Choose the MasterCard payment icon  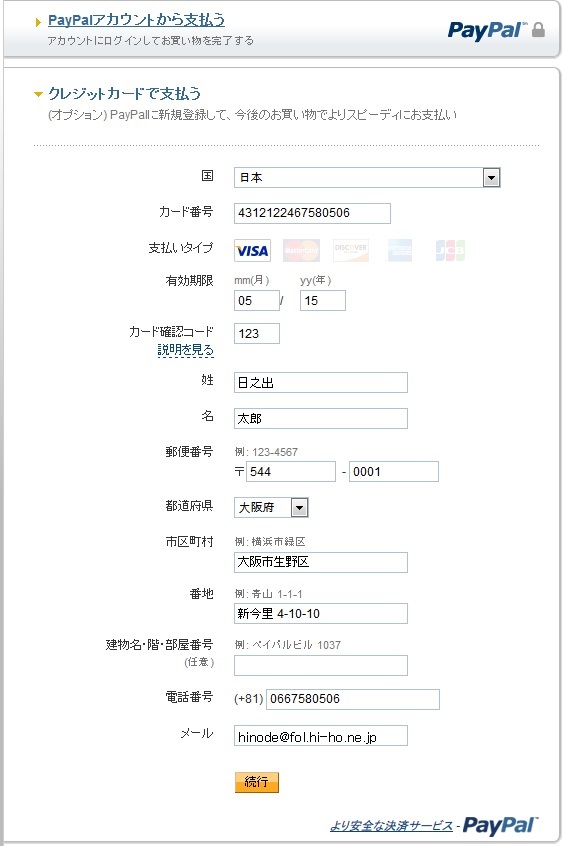[301, 250]
